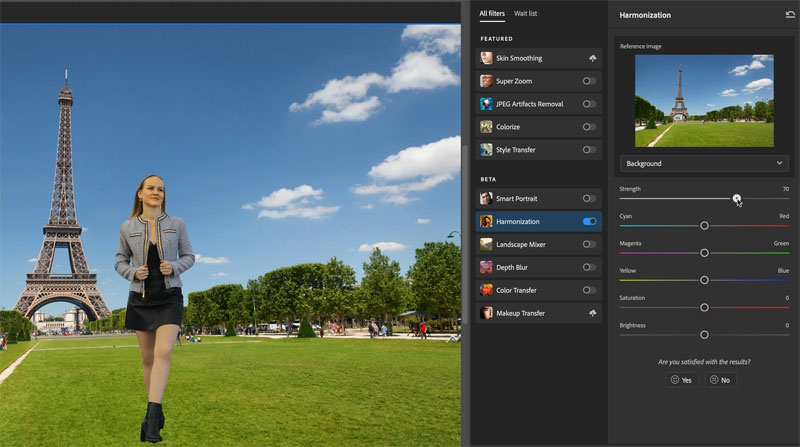Screen dimensions: 800x447
Task: Select the Super Zoom filter label
Action: tap(514, 81)
